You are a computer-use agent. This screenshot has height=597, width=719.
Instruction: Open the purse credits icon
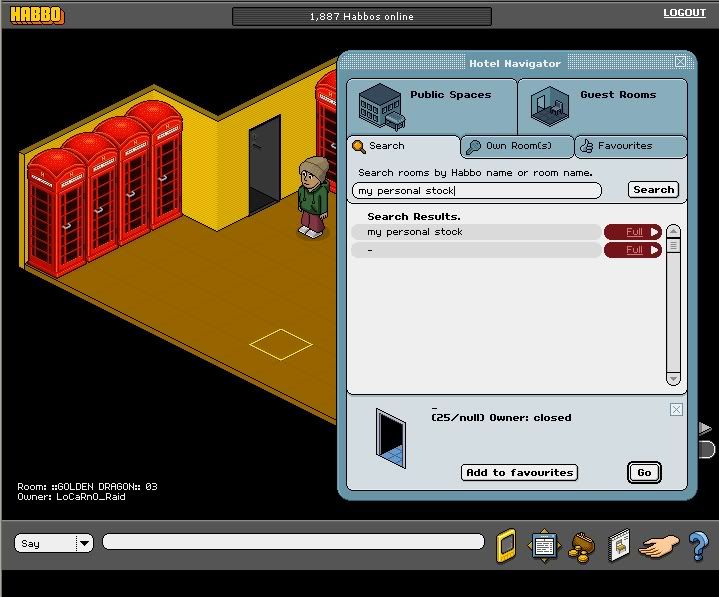(581, 545)
